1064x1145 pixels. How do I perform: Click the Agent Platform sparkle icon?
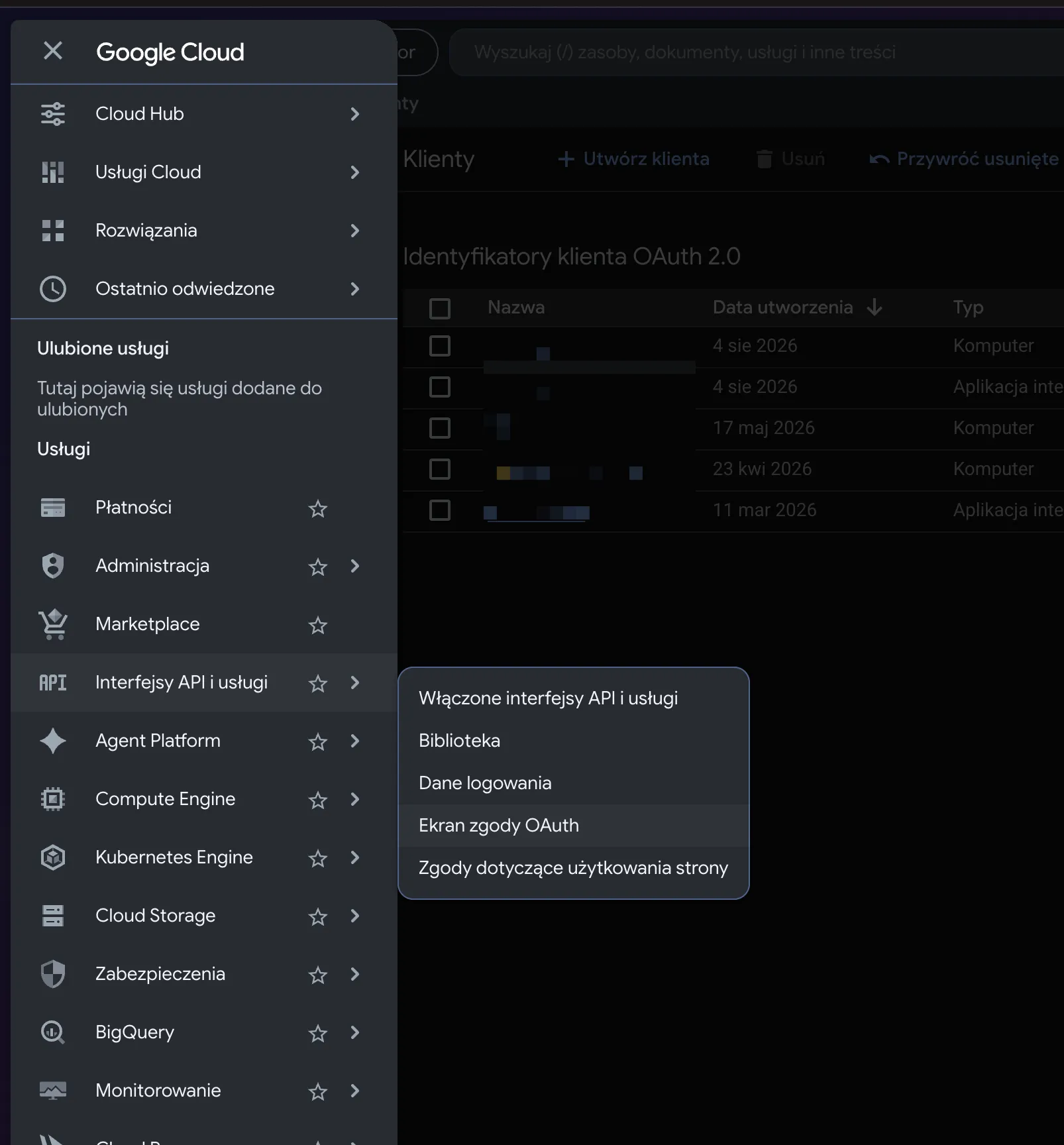pyautogui.click(x=53, y=741)
